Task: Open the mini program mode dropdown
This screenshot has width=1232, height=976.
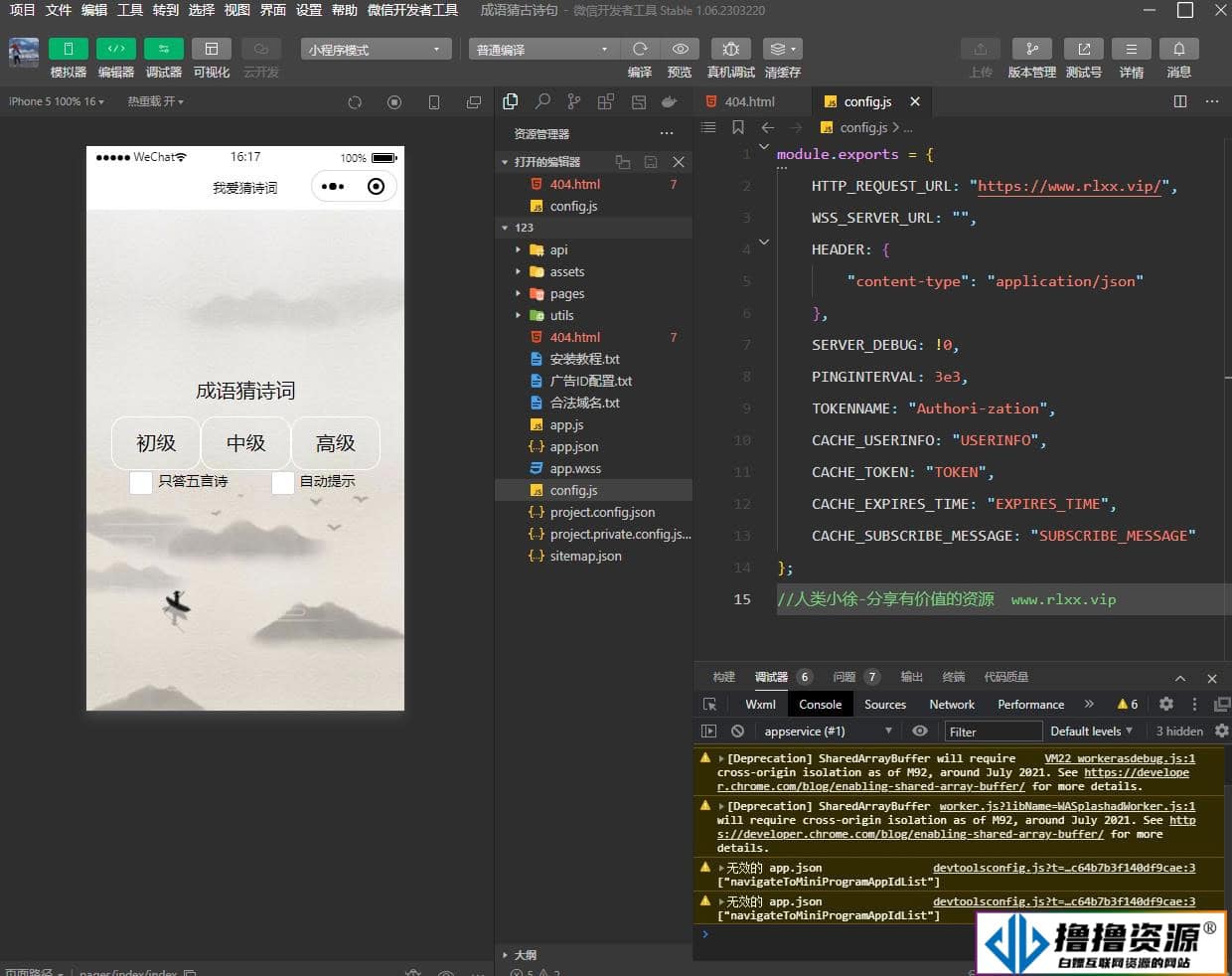Action: 377,50
